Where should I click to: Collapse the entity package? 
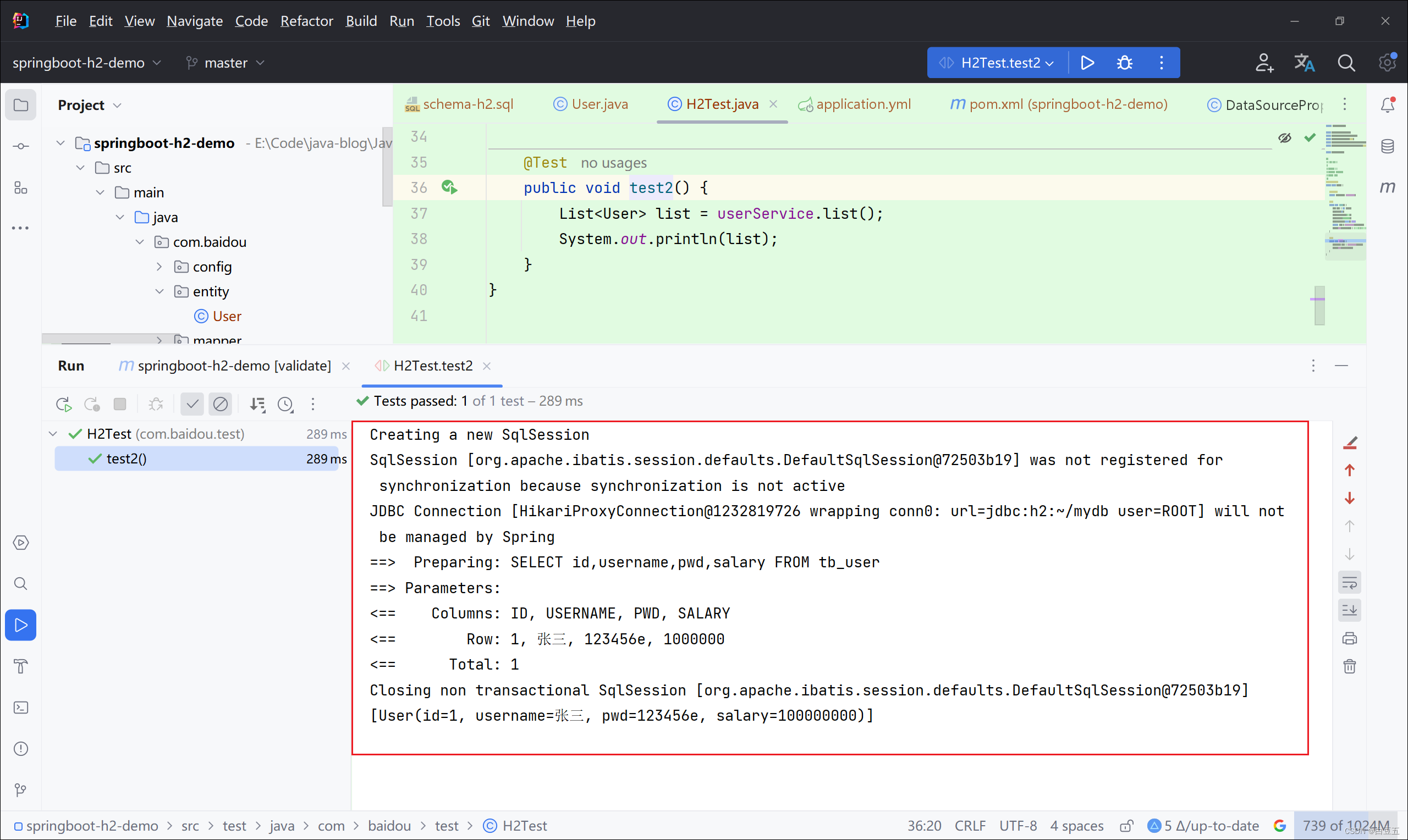[159, 291]
